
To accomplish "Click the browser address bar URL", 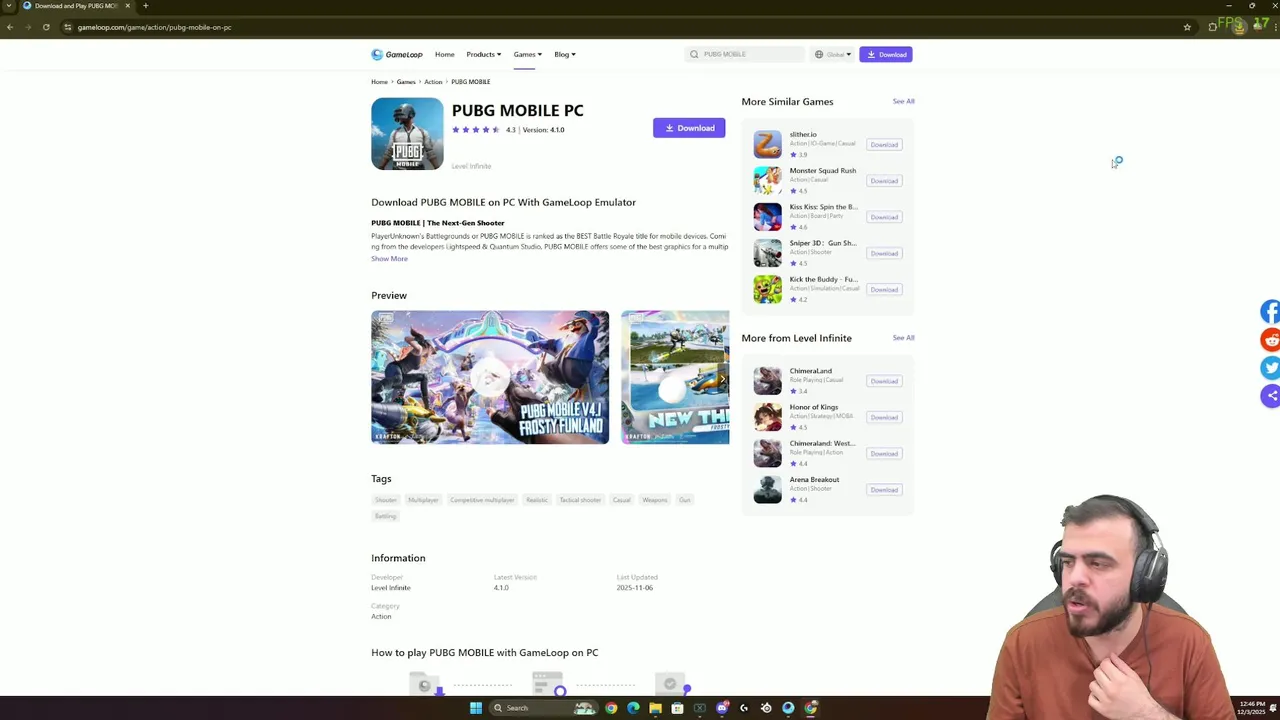I will [x=154, y=27].
